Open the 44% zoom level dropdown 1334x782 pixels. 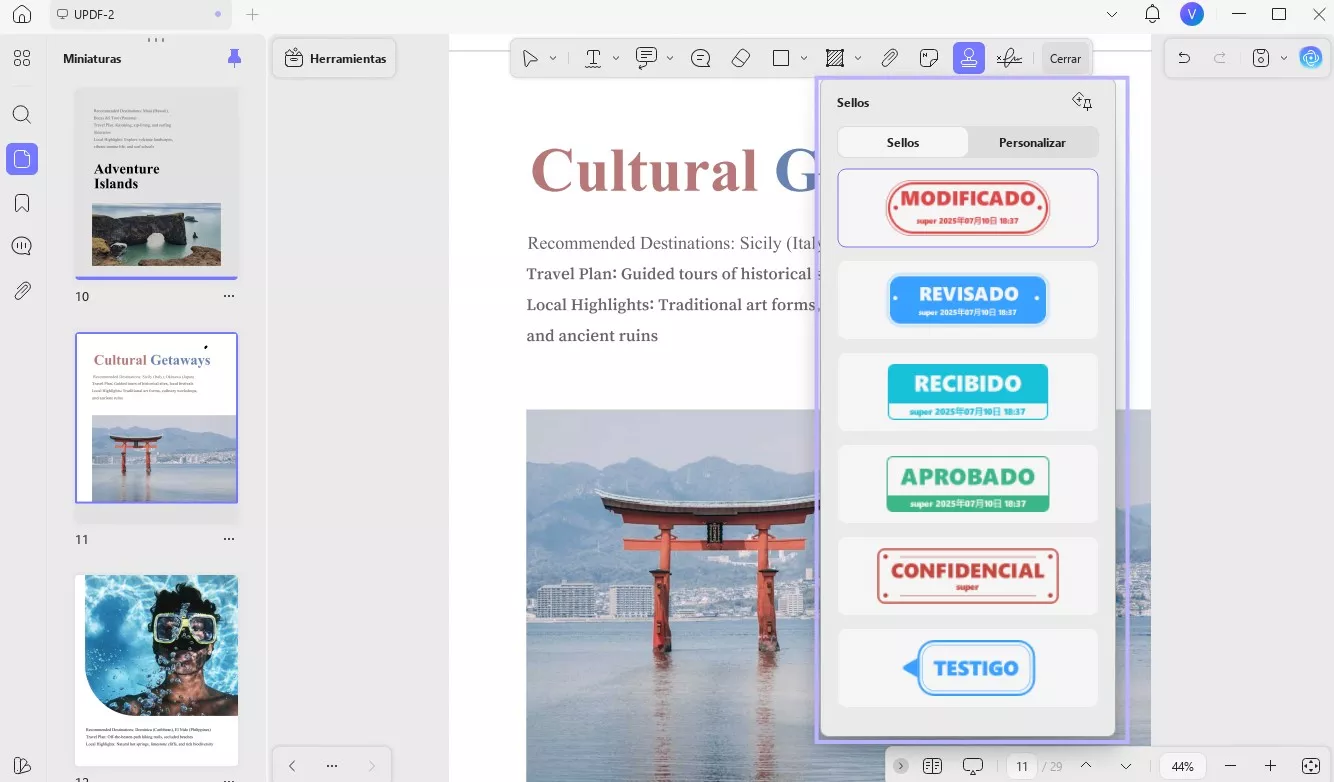[1183, 766]
